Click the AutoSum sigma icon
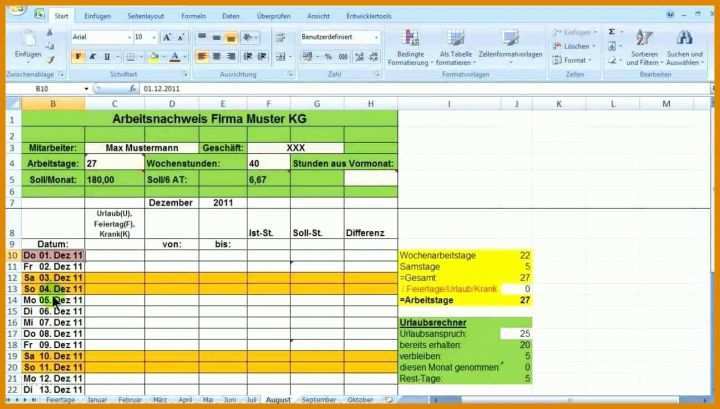Screen dimensions: 720x409 pos(612,32)
